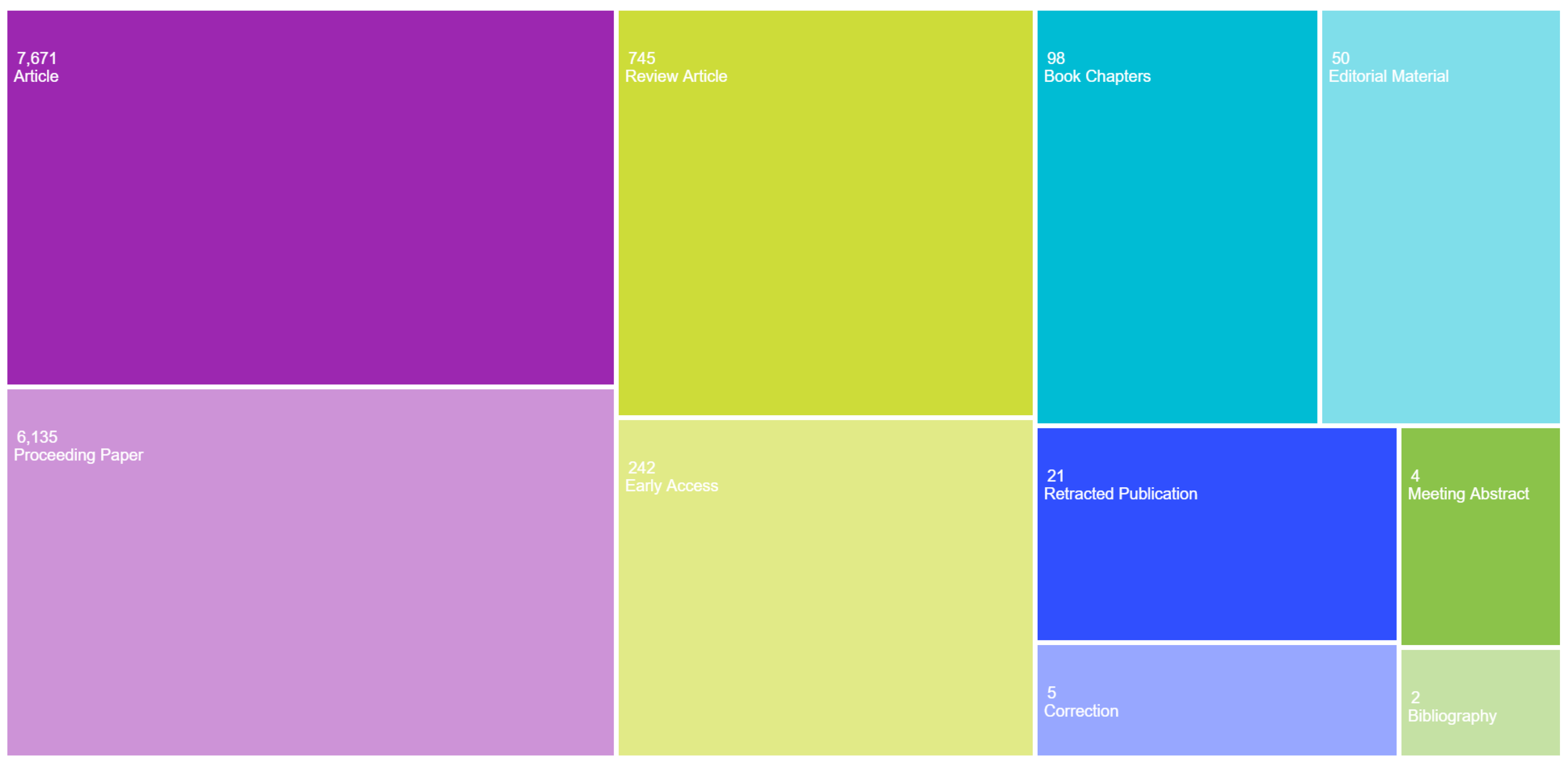Click the Review Article tile
This screenshot has width=1568, height=764.
tap(825, 244)
